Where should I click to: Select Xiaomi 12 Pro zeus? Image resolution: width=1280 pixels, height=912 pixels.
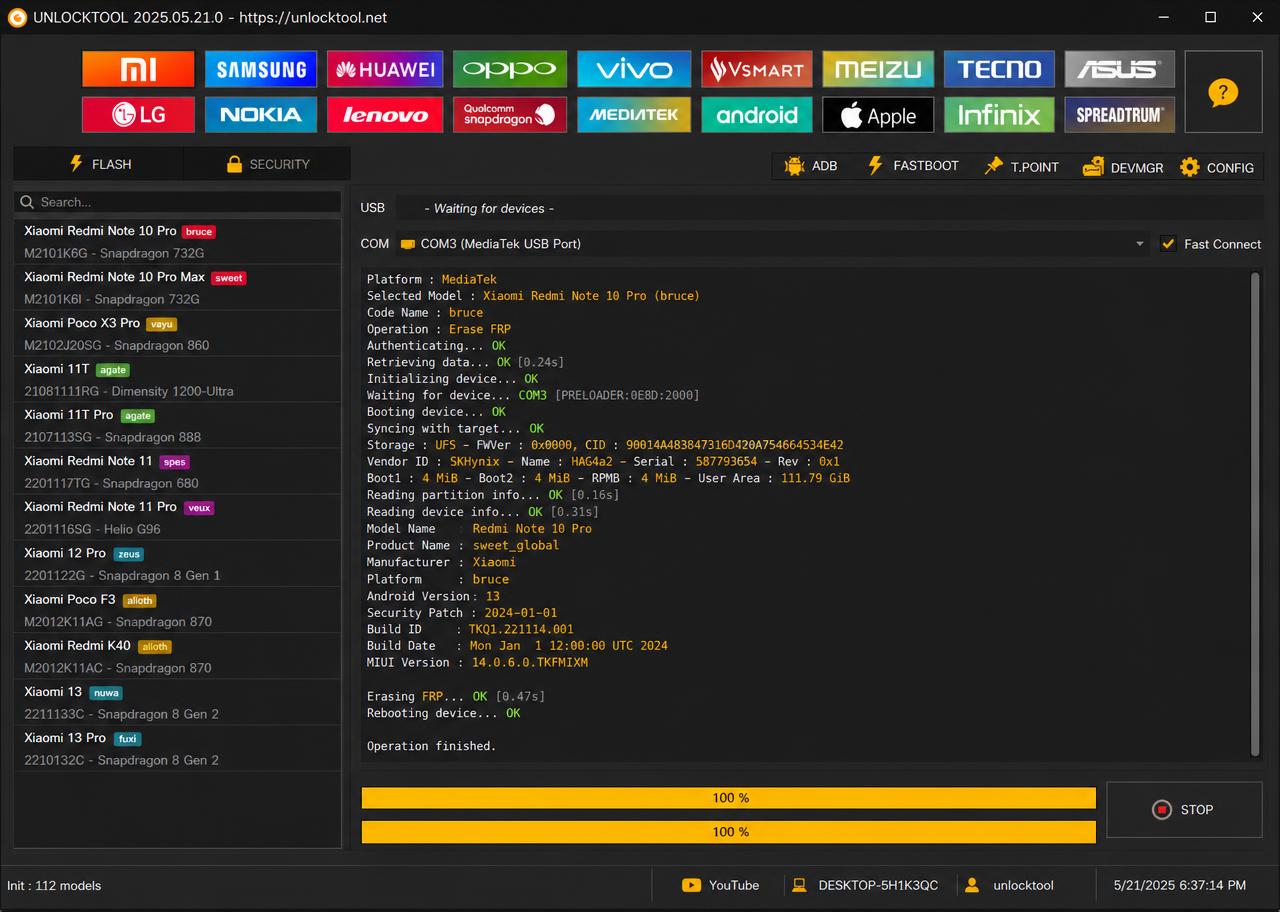point(178,564)
